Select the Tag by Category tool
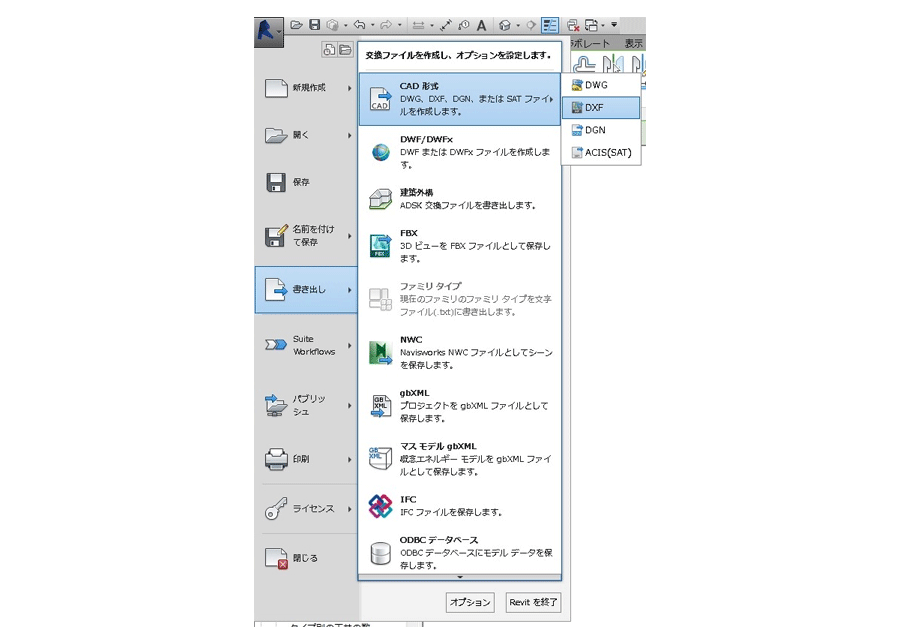This screenshot has height=641, width=900. [464, 25]
